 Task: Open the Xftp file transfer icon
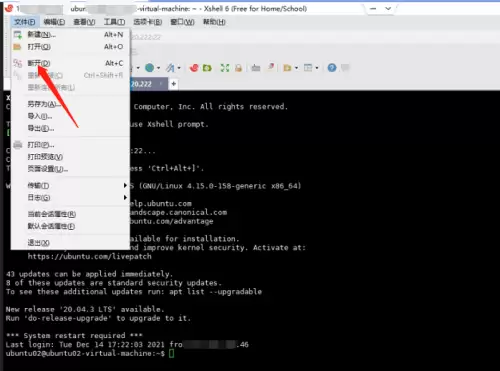pyautogui.click(x=207, y=68)
